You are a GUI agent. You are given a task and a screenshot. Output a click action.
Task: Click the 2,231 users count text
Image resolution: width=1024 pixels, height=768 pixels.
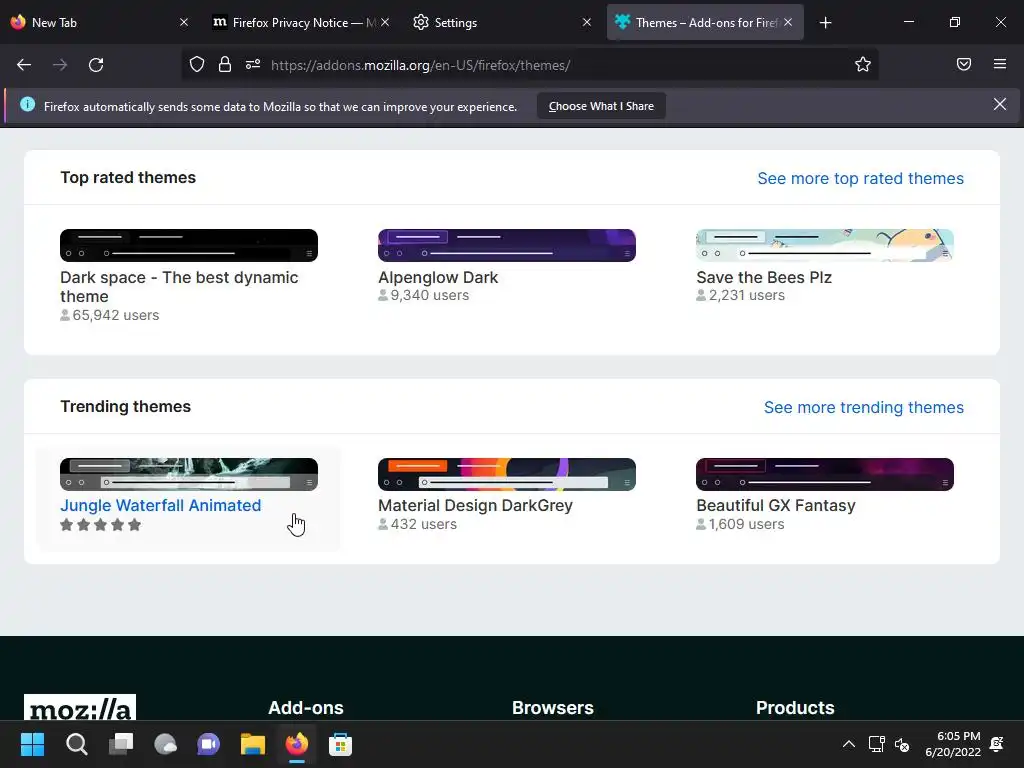pyautogui.click(x=746, y=295)
